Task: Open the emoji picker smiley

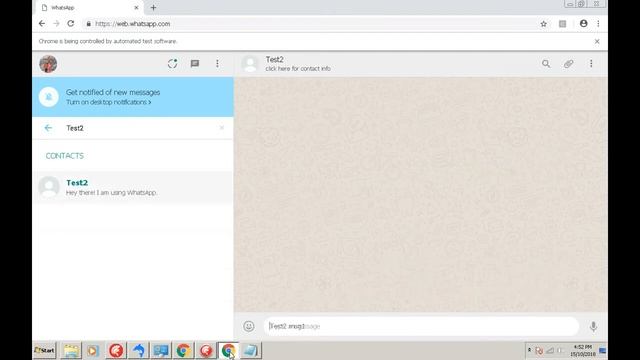Action: coord(249,326)
